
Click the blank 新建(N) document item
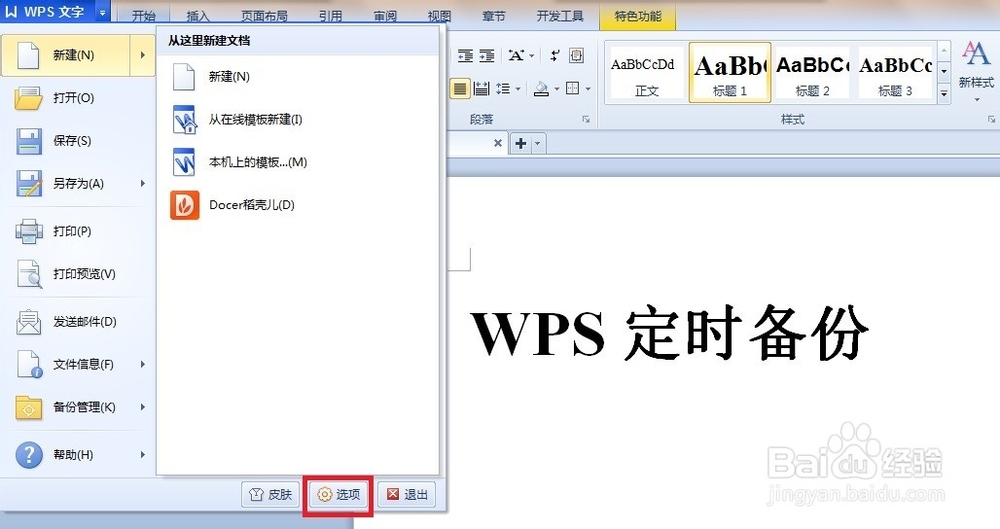[298, 77]
